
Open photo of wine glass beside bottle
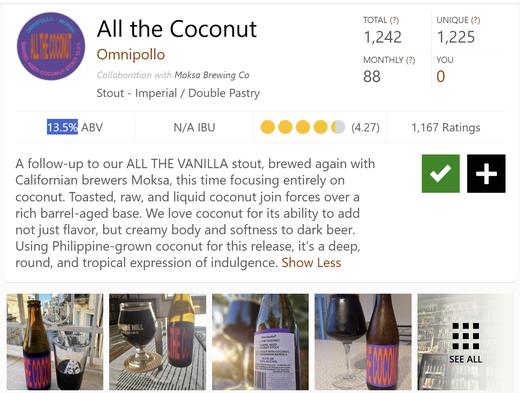[x=363, y=342]
